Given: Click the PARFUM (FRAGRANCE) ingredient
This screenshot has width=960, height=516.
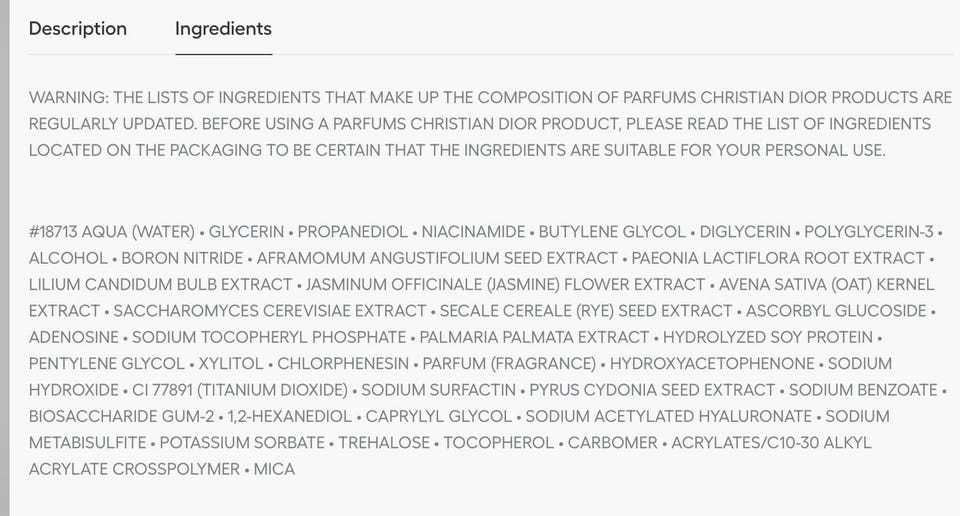Looking at the screenshot, I should (x=509, y=363).
